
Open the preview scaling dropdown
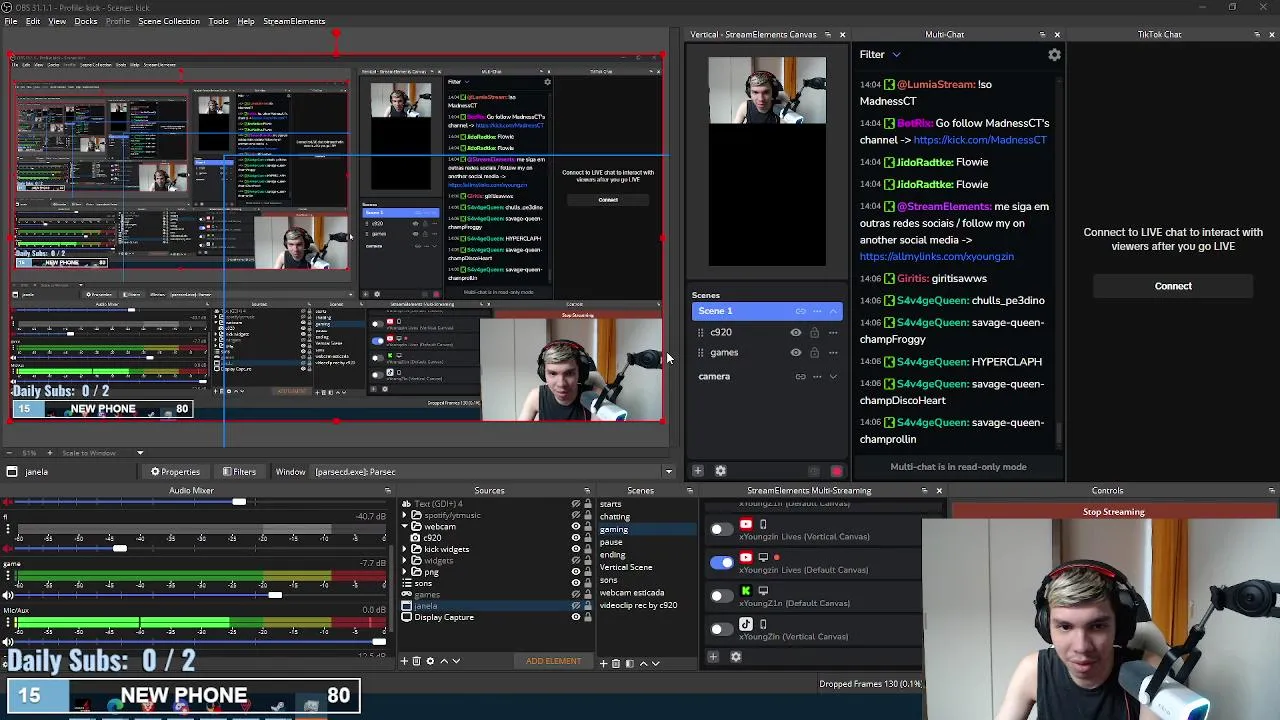pos(104,453)
